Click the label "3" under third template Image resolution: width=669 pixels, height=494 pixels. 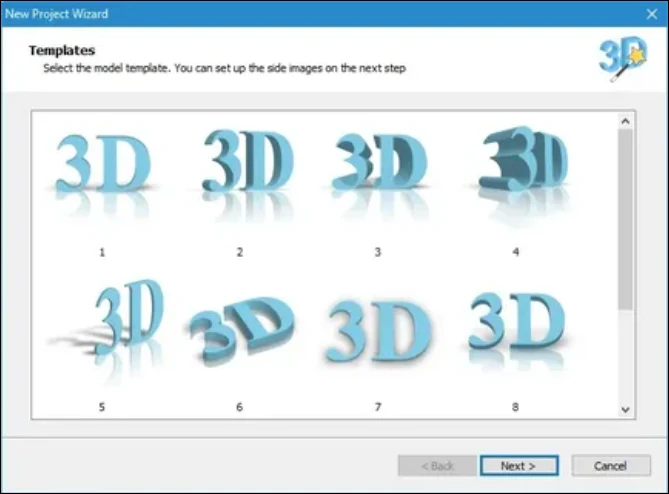pyautogui.click(x=378, y=252)
